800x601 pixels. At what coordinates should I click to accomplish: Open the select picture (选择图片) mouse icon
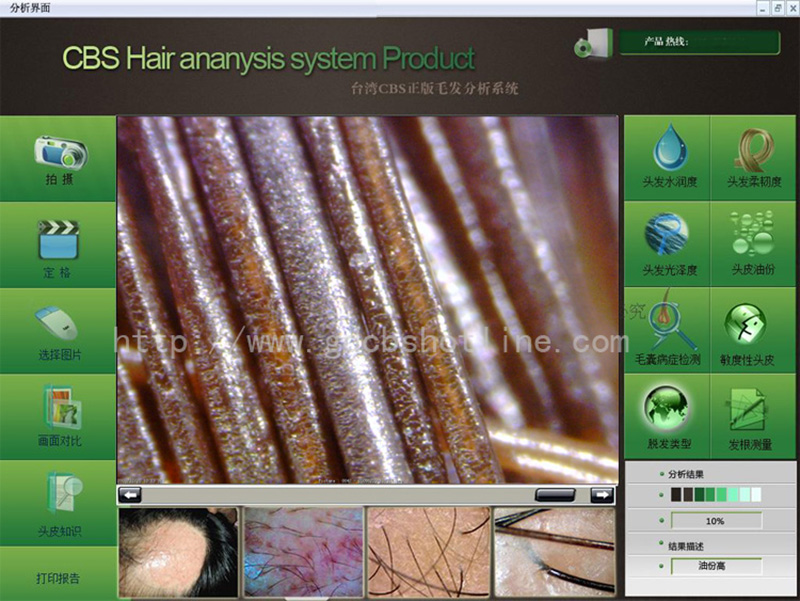click(58, 325)
